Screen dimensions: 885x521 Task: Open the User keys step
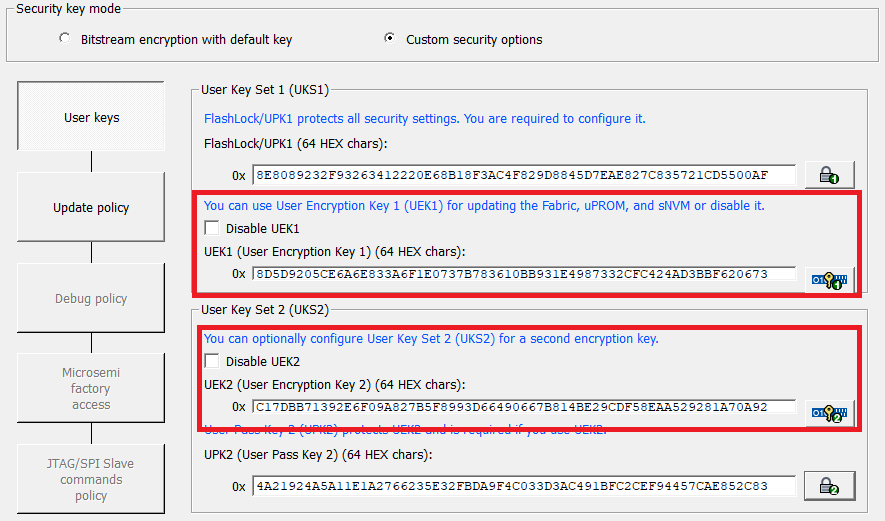tap(91, 118)
